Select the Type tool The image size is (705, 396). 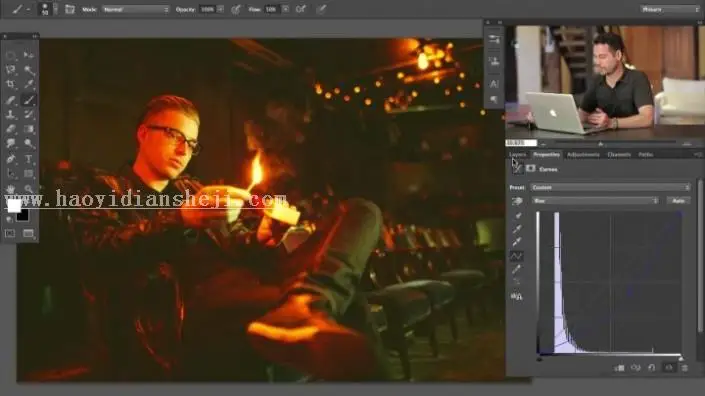(x=29, y=159)
